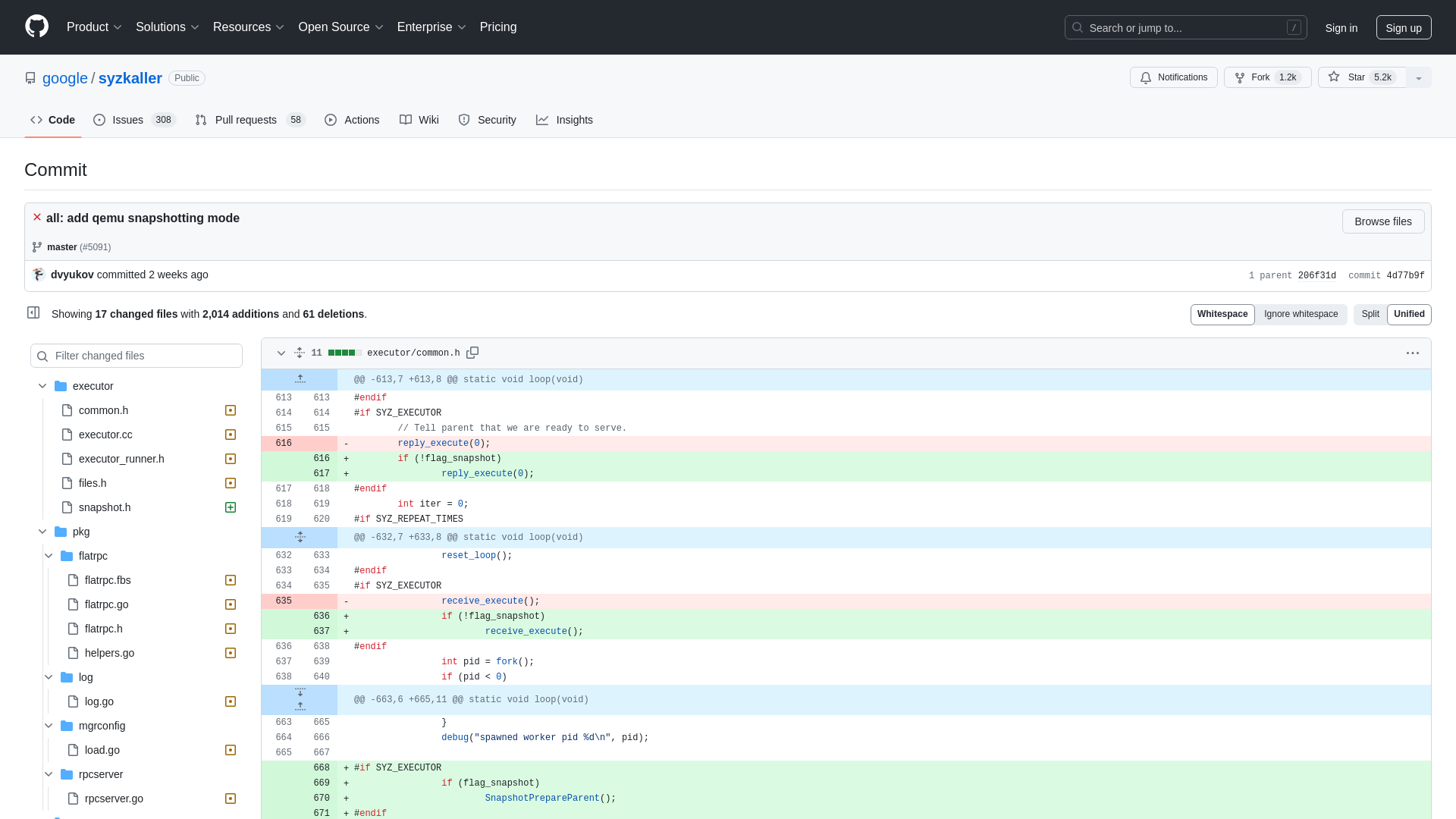Collapse the mgrconfig folder
This screenshot has height=819, width=1456.
click(x=49, y=726)
